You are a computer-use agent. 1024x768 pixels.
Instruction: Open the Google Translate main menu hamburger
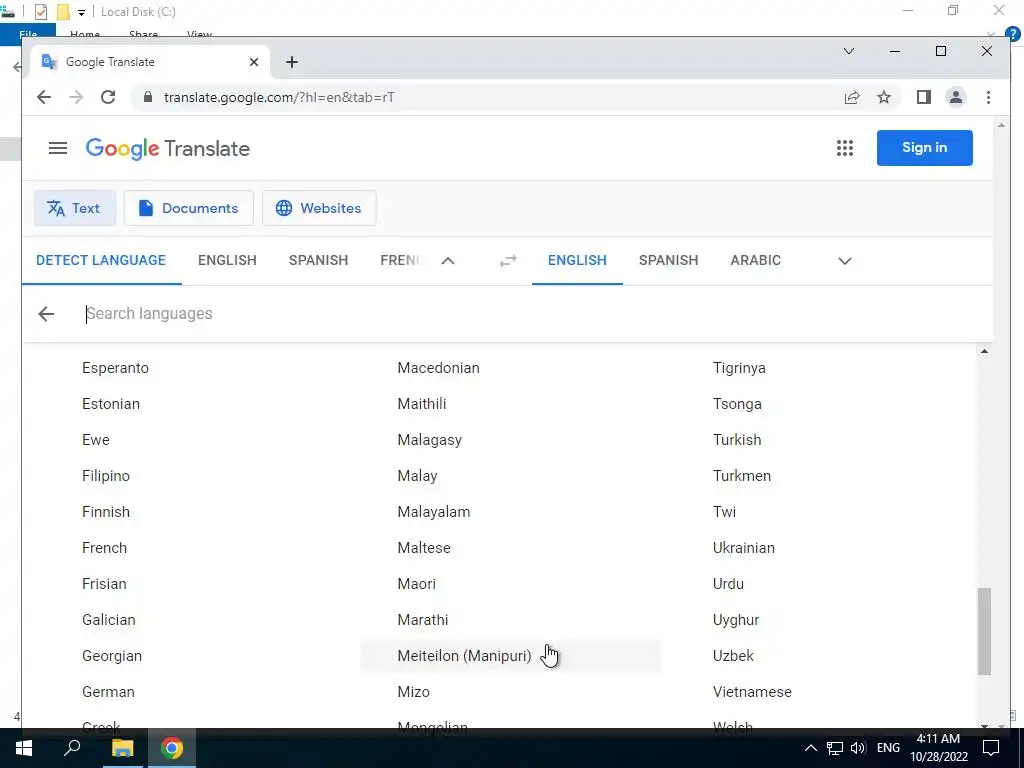click(57, 148)
